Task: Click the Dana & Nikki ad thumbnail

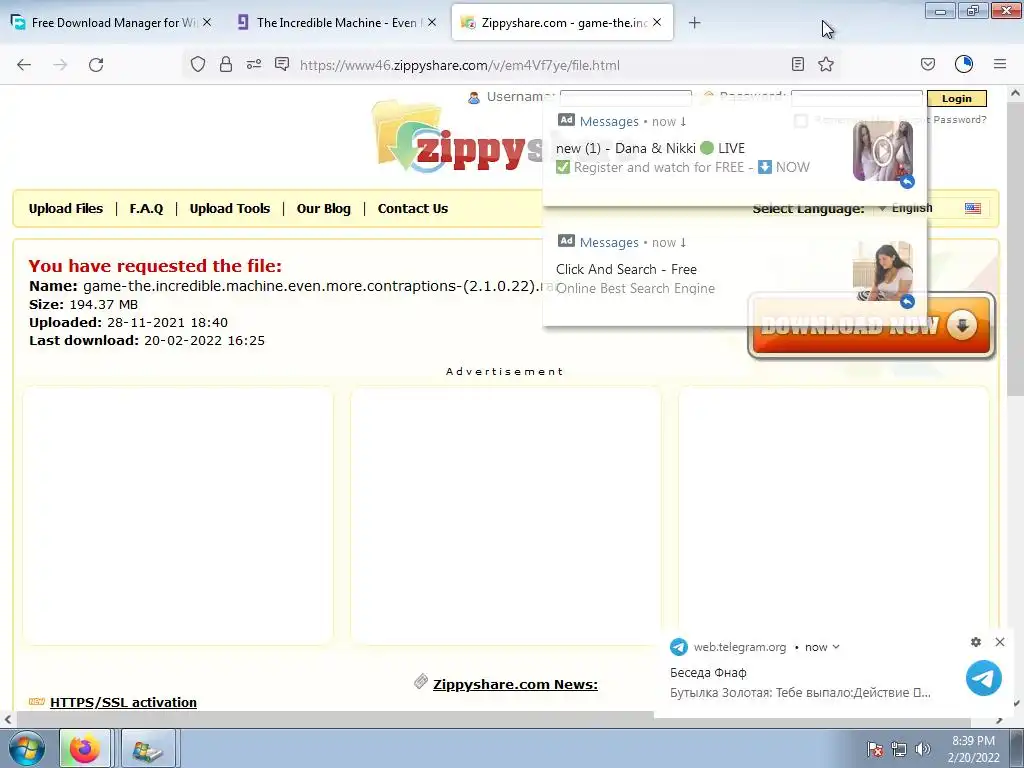Action: [883, 152]
